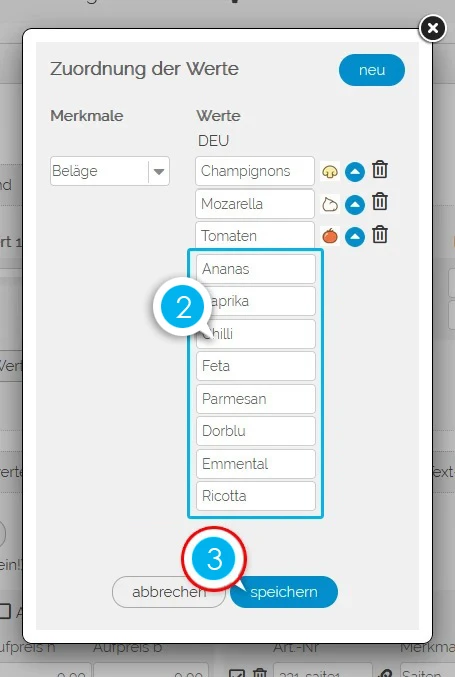Viewport: 455px width, 677px height.
Task: Open the Beläge Merkmale dropdown
Action: point(110,171)
